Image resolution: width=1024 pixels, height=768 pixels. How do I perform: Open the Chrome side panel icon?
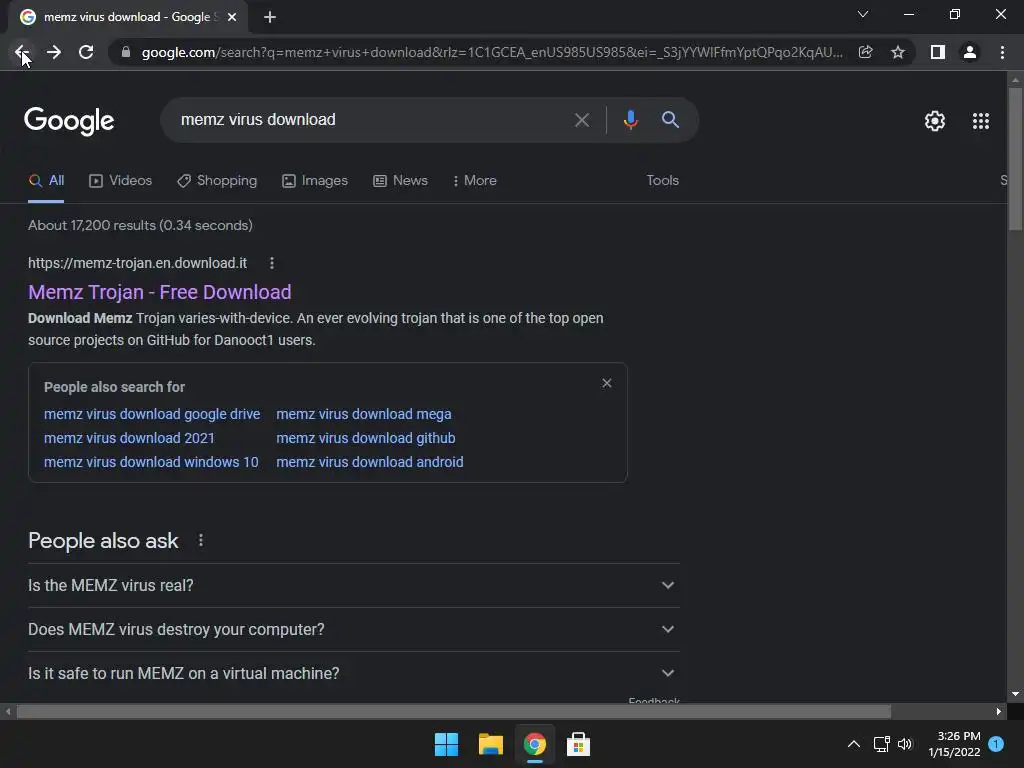[938, 52]
